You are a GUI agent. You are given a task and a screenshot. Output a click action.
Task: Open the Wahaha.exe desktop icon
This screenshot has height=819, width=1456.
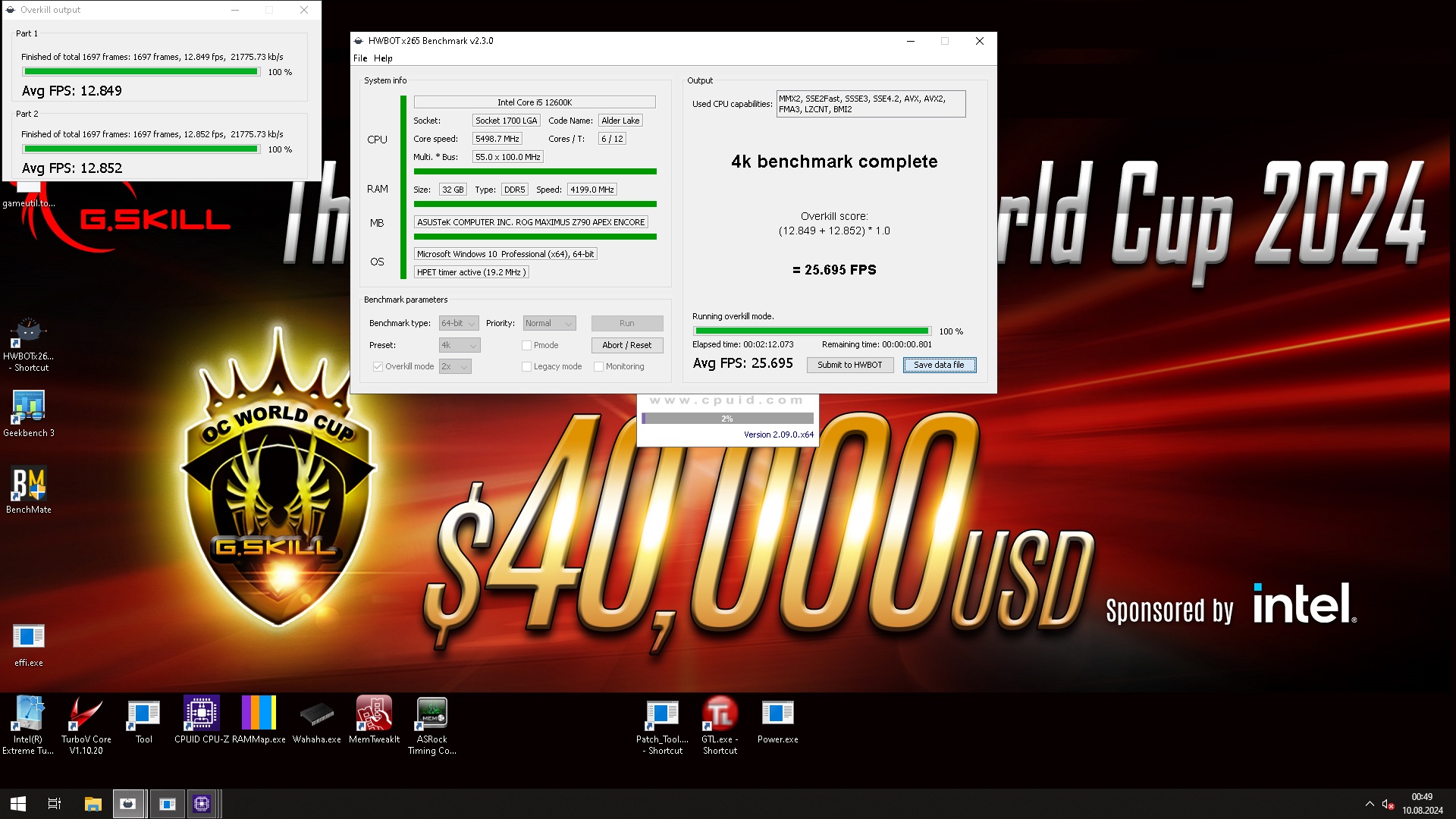(317, 720)
